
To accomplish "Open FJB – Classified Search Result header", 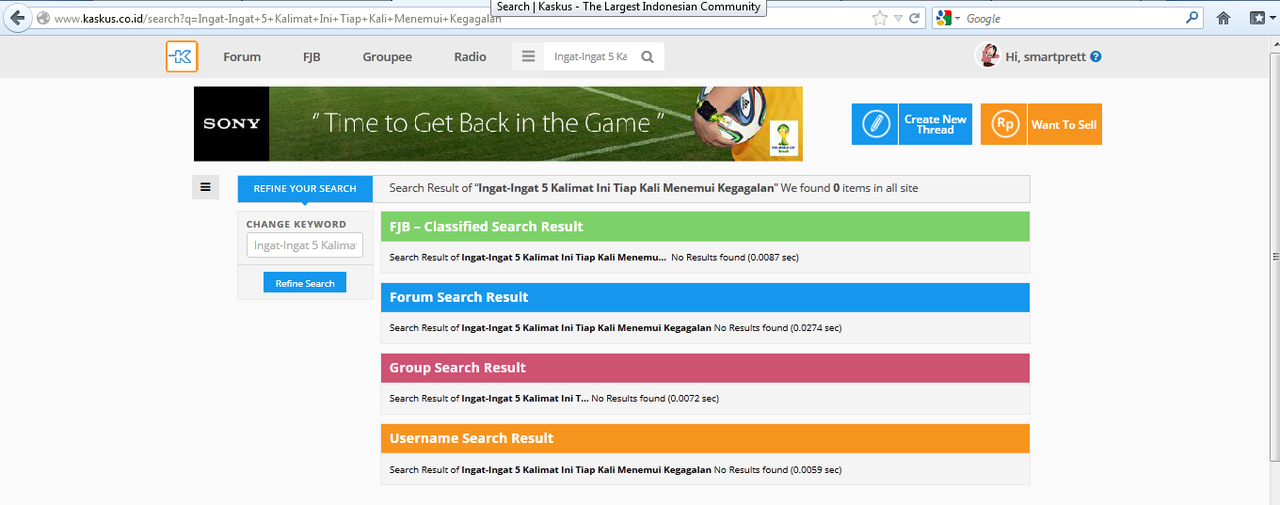I will pos(705,227).
